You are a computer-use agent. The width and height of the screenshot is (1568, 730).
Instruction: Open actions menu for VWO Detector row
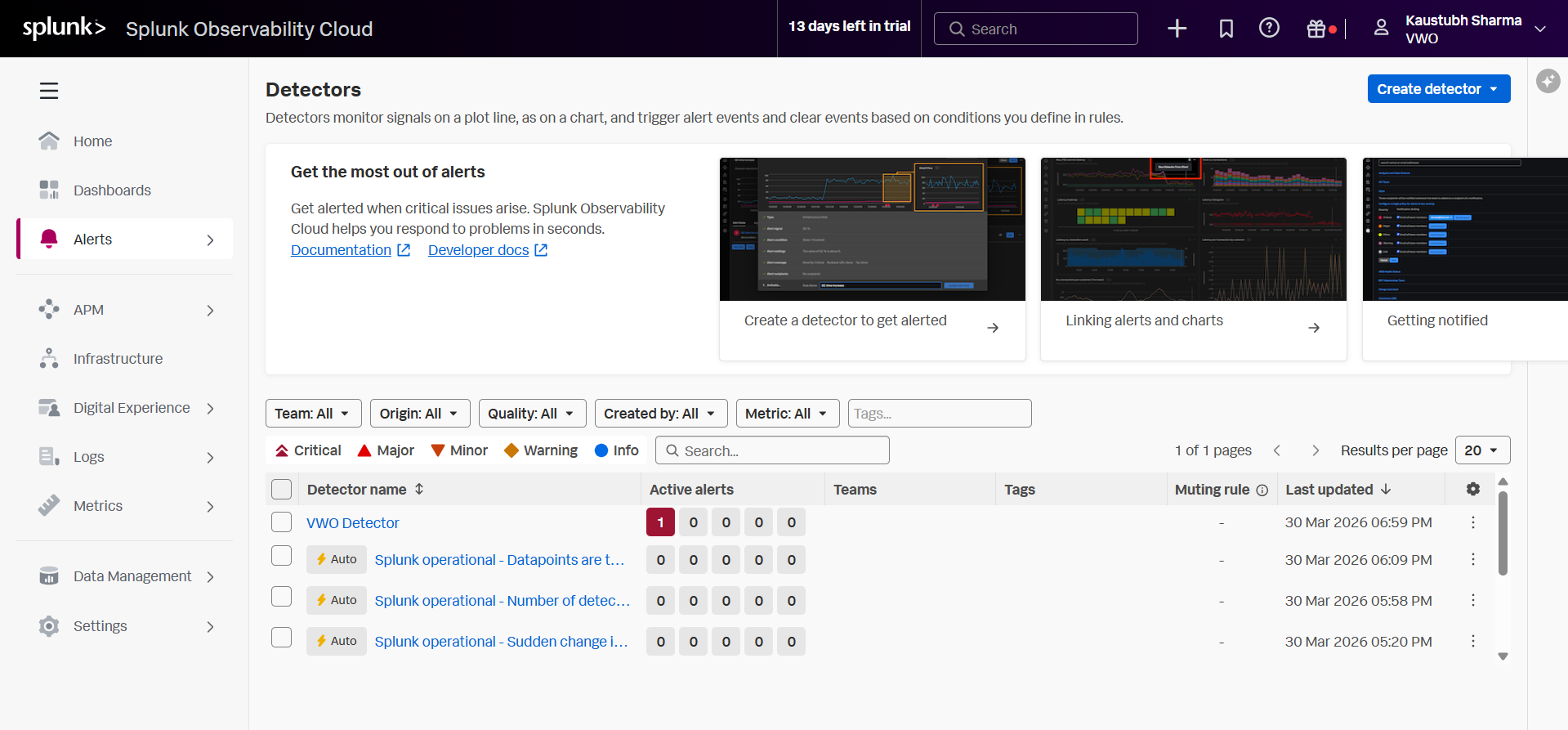(1473, 522)
